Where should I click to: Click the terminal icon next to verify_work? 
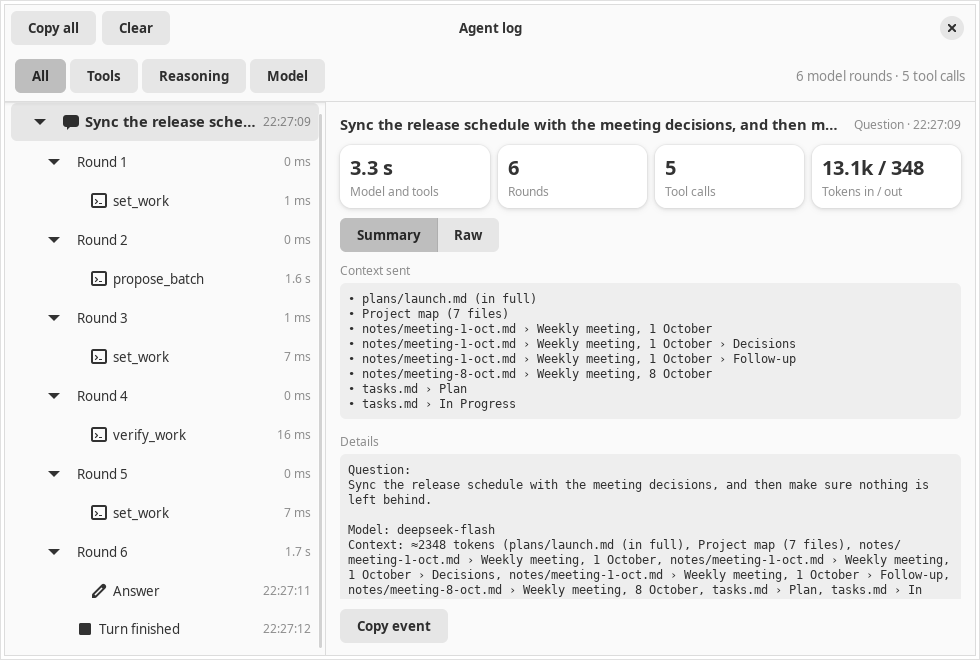(x=99, y=434)
